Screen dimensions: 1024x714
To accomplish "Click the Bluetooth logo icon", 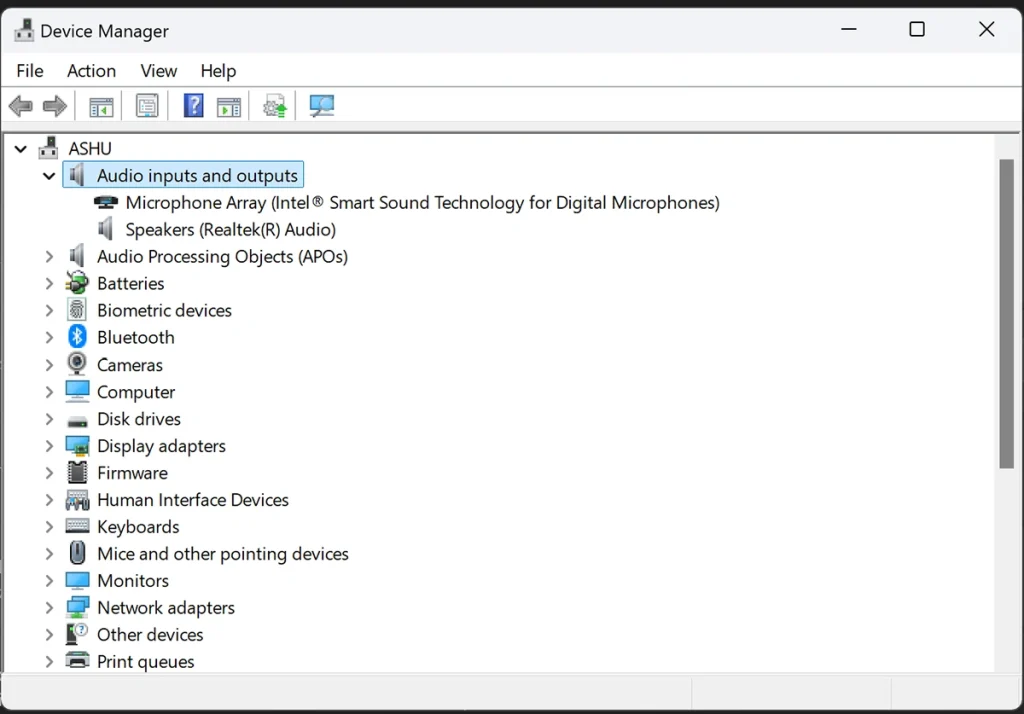I will pos(77,337).
